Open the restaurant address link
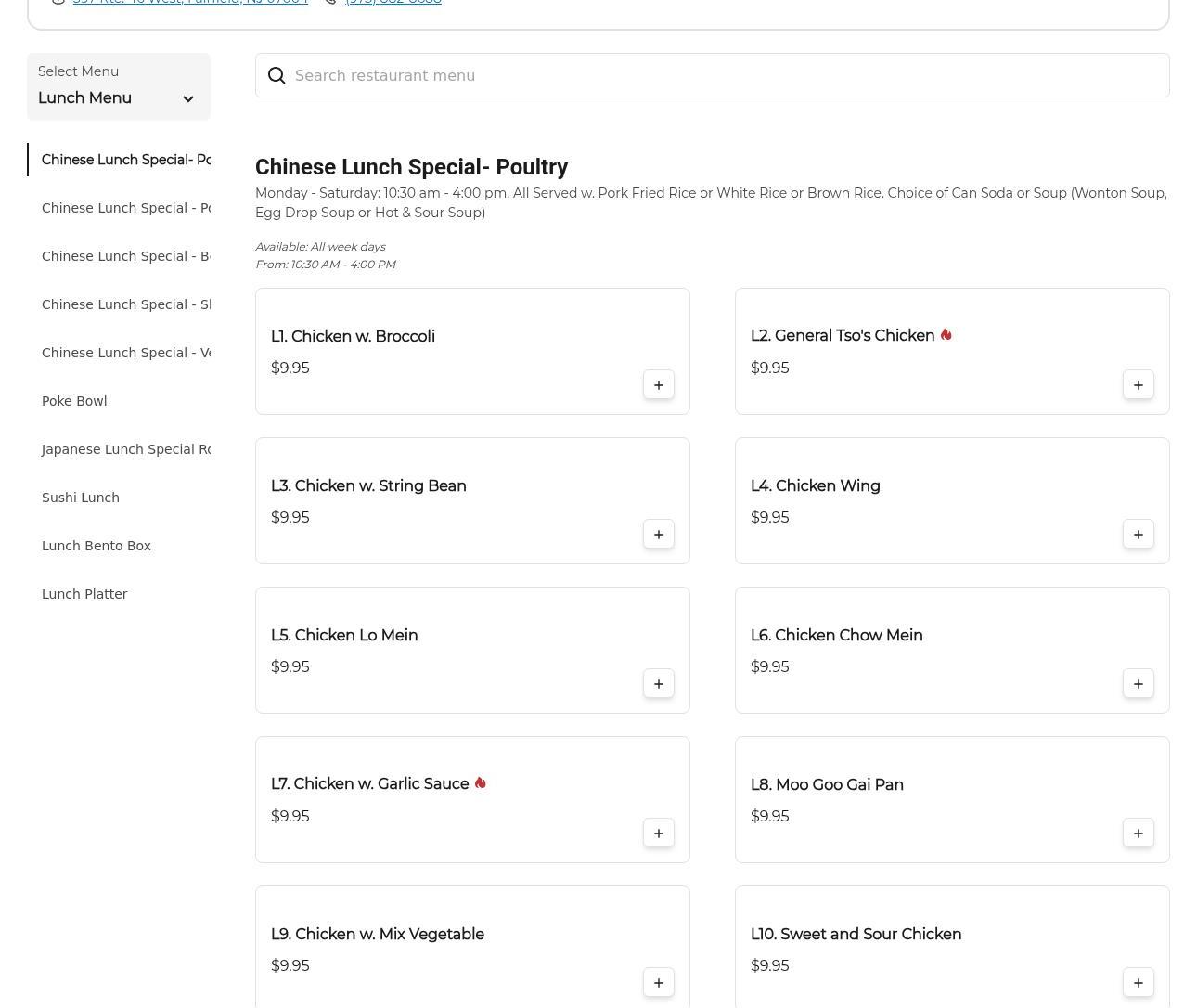 tap(190, 3)
